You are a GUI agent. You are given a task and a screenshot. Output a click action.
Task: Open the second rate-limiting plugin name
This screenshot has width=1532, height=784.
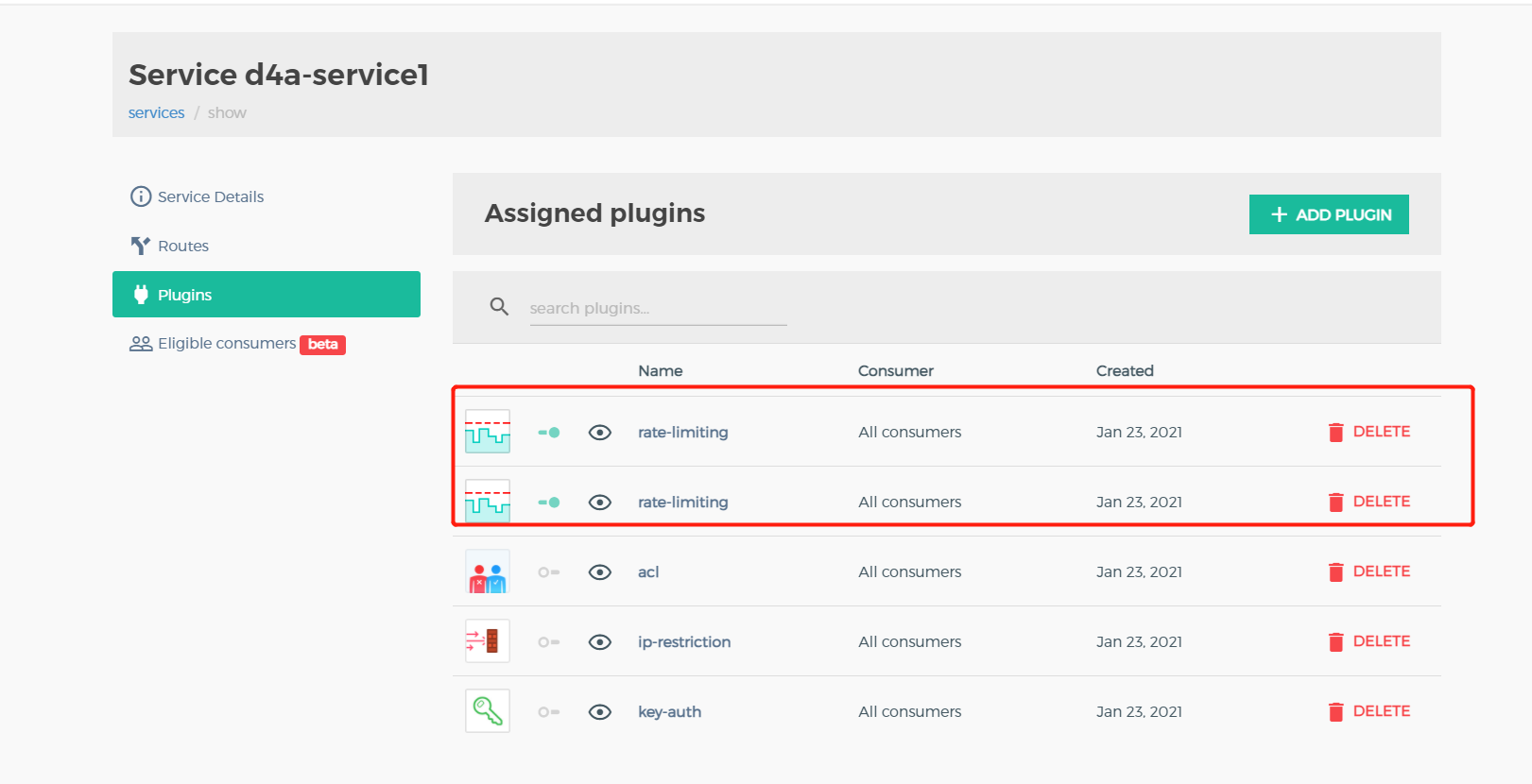(x=683, y=502)
